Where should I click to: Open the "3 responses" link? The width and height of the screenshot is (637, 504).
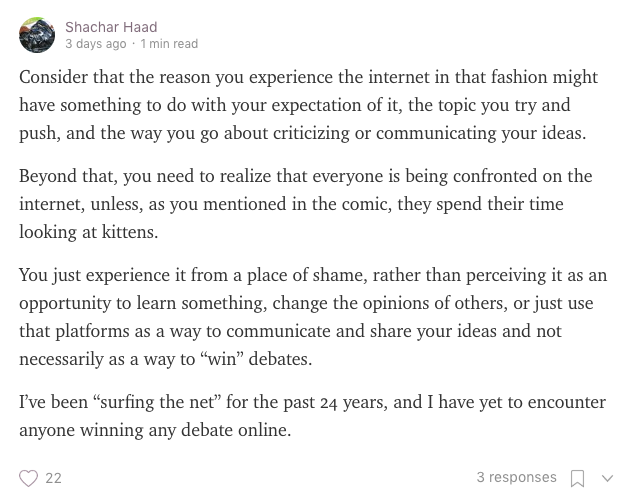point(516,477)
